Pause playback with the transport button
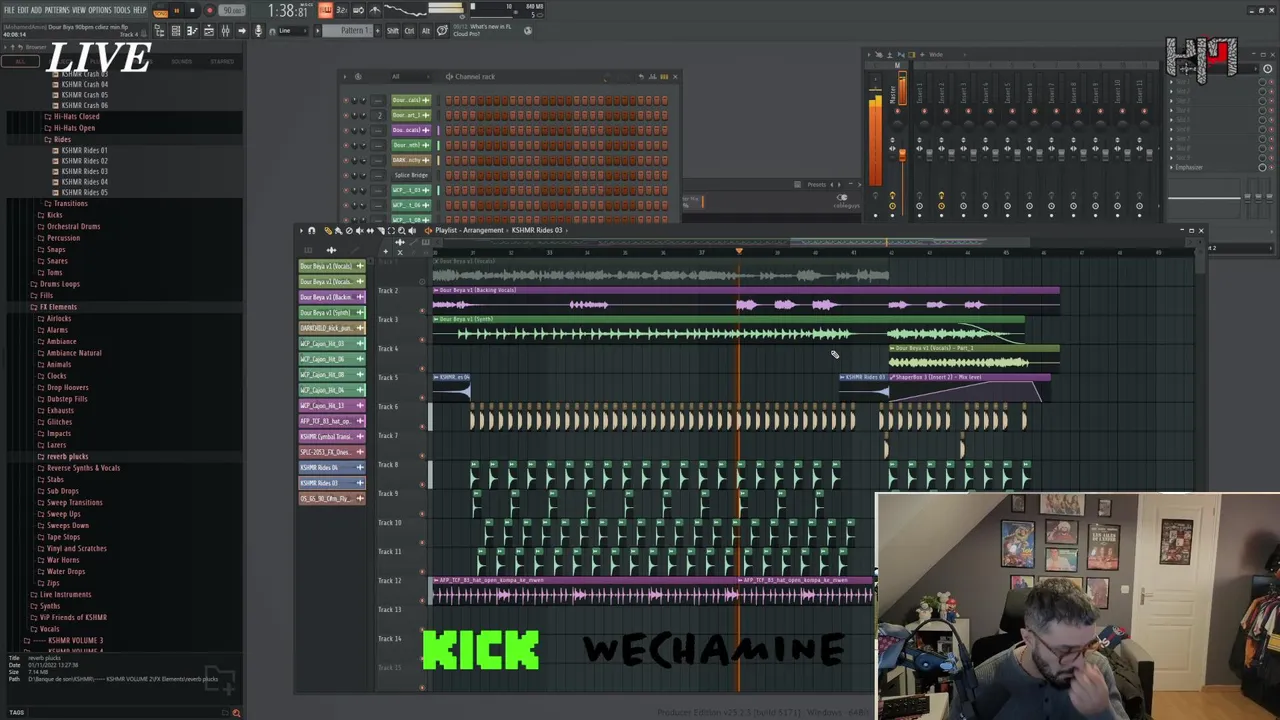The image size is (1280, 720). click(176, 10)
